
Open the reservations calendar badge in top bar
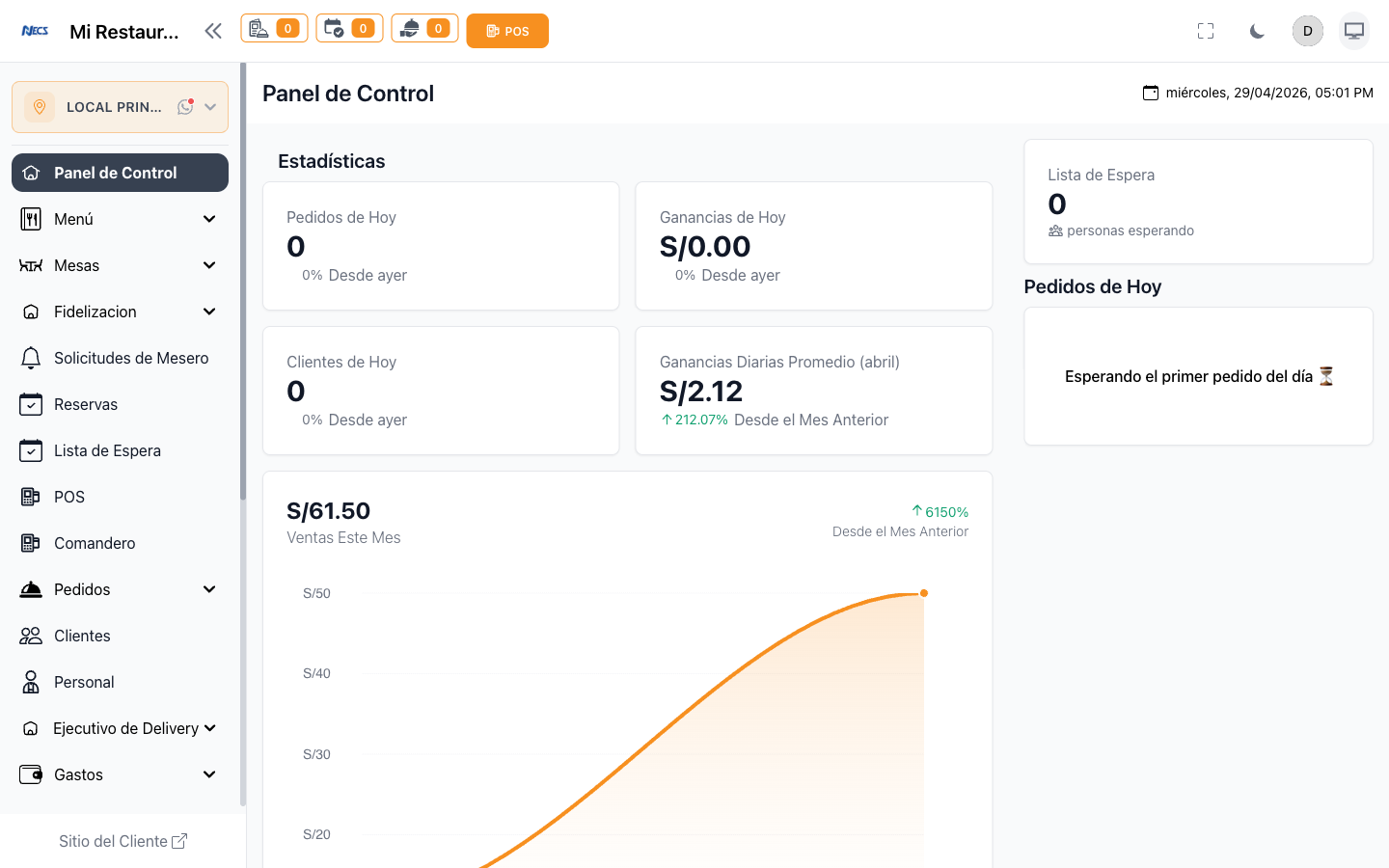(x=349, y=29)
